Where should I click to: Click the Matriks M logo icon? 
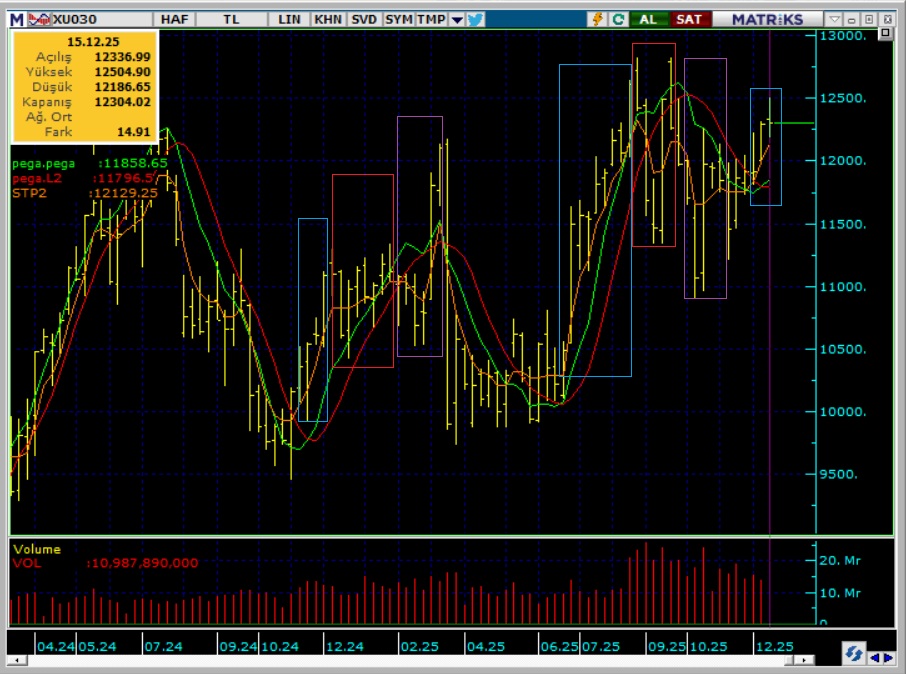point(17,19)
